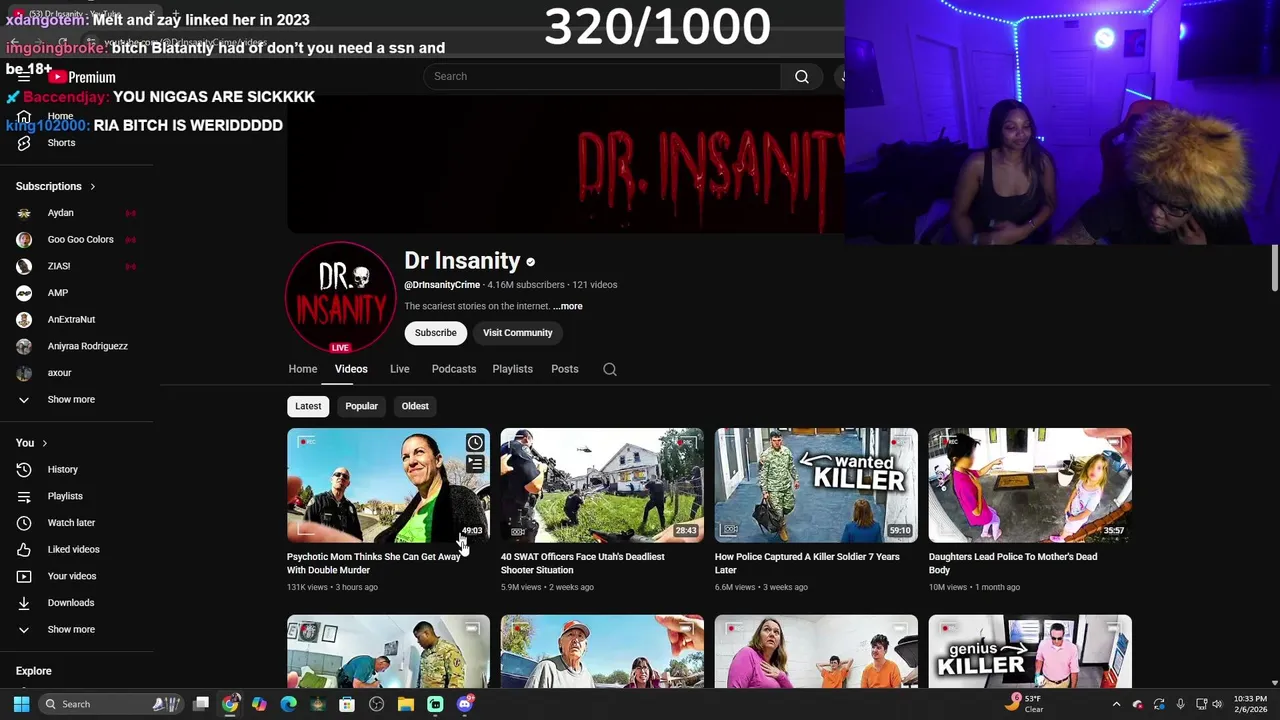Viewport: 1280px width, 720px height.
Task: Open Shorts from the sidebar
Action: [x=61, y=143]
